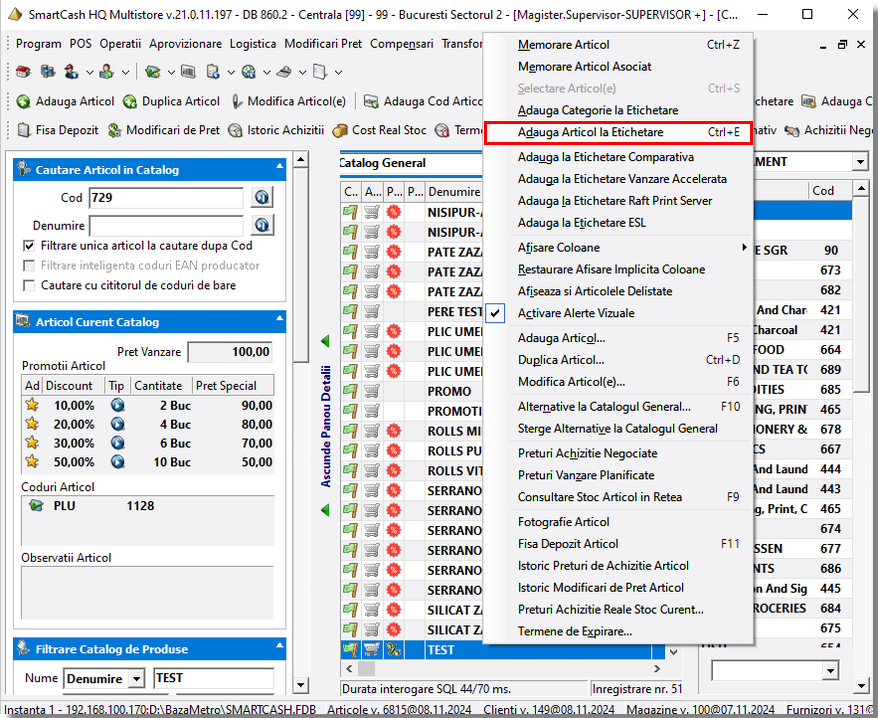Select Adauga la Etichetare ESL
The width and height of the screenshot is (878, 718).
coord(618,223)
